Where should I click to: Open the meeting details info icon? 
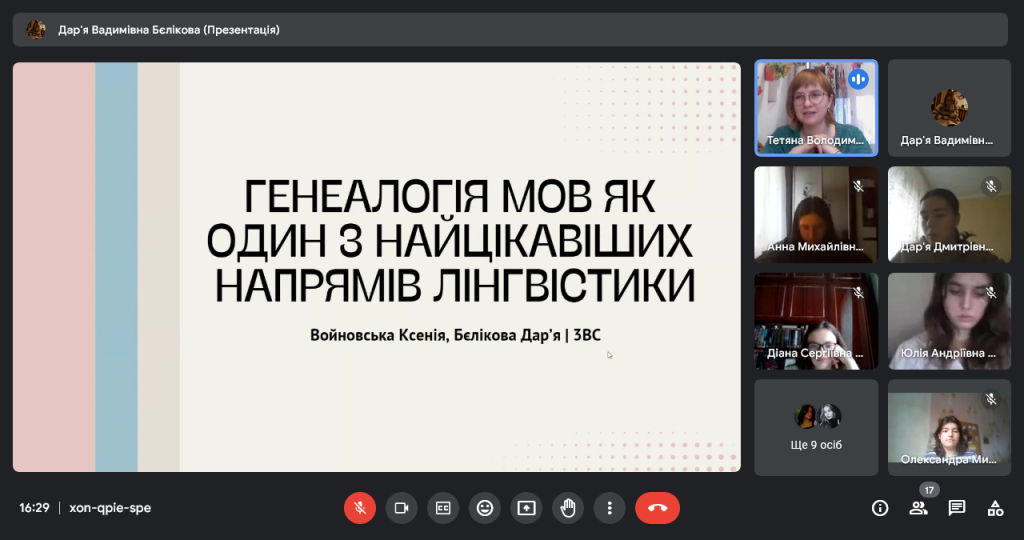pos(880,508)
